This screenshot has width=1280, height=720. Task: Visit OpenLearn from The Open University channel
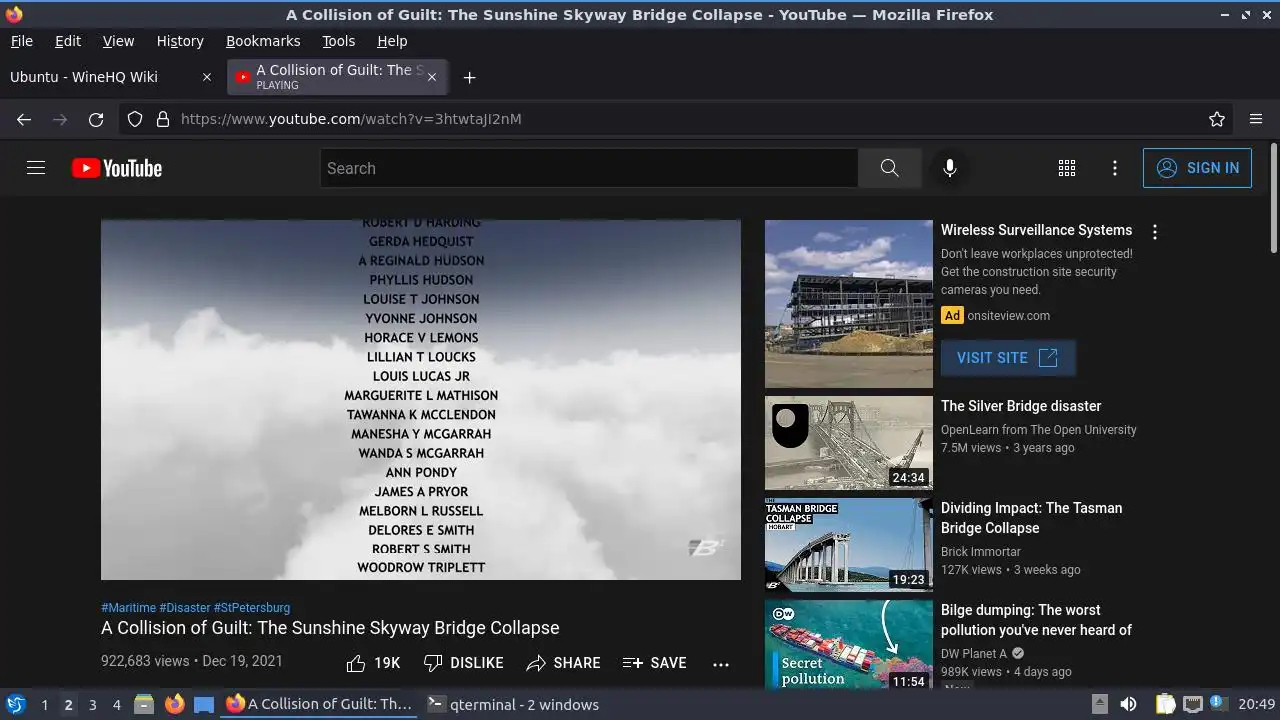tap(1039, 430)
